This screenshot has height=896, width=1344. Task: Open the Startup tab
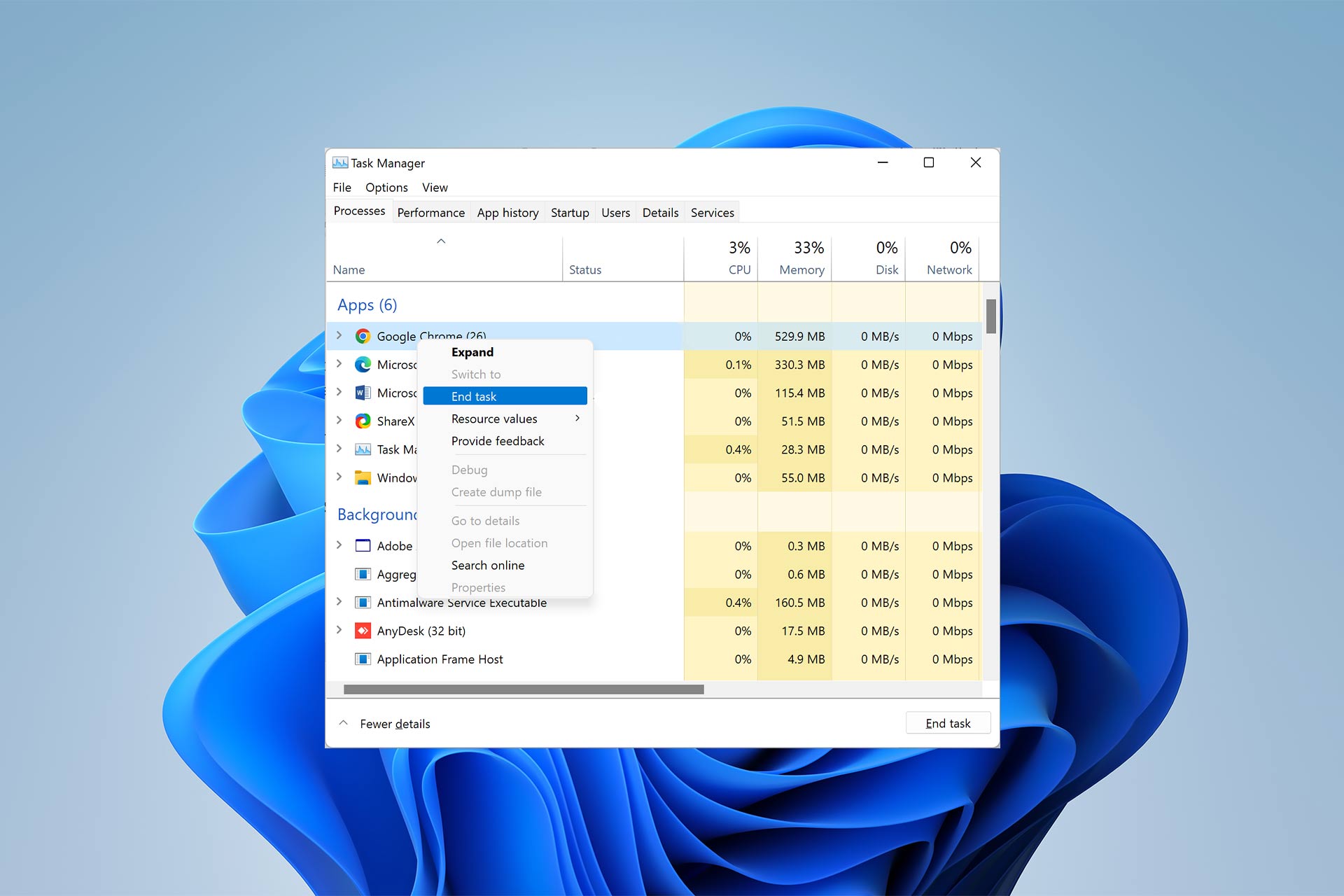pyautogui.click(x=570, y=213)
